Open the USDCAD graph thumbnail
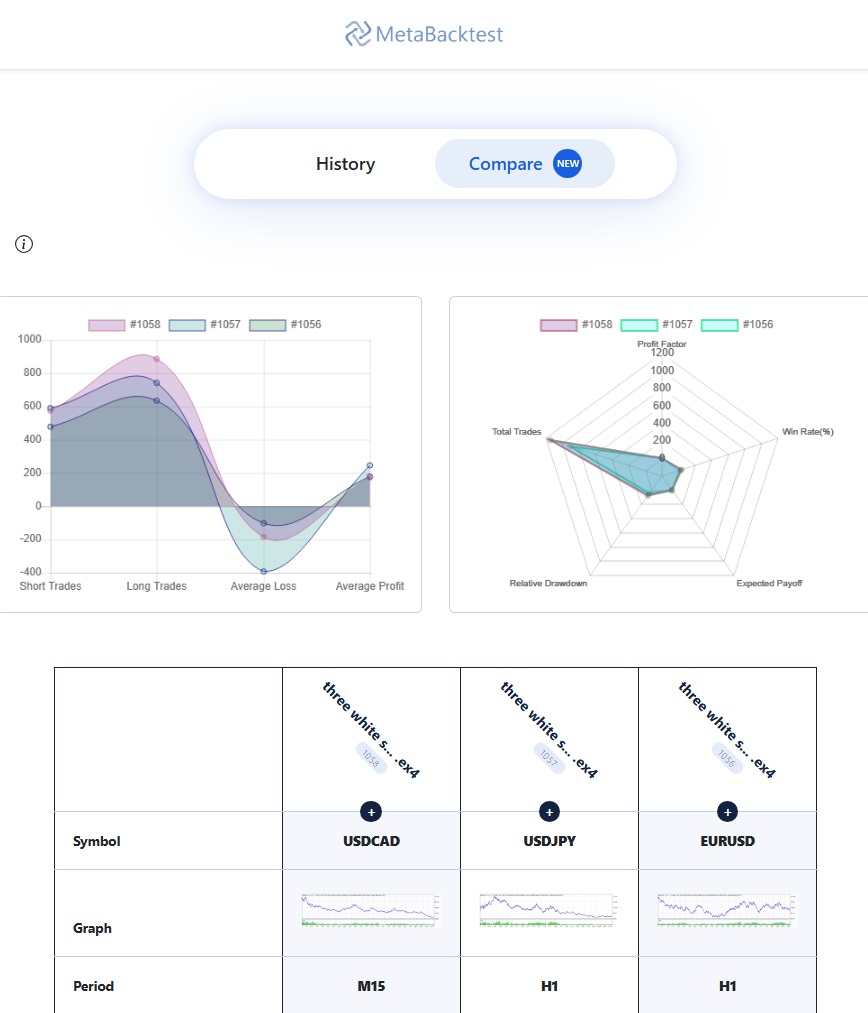Viewport: 868px width, 1013px height. tap(371, 909)
